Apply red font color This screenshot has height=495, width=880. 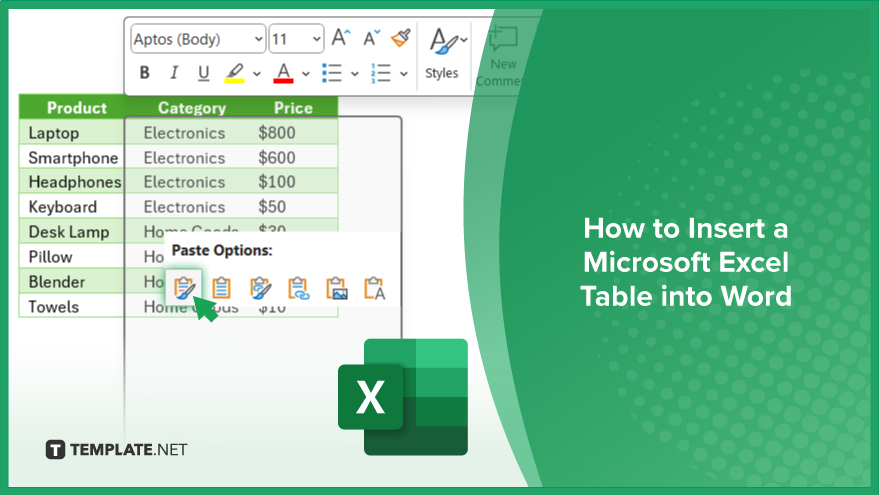pos(283,73)
